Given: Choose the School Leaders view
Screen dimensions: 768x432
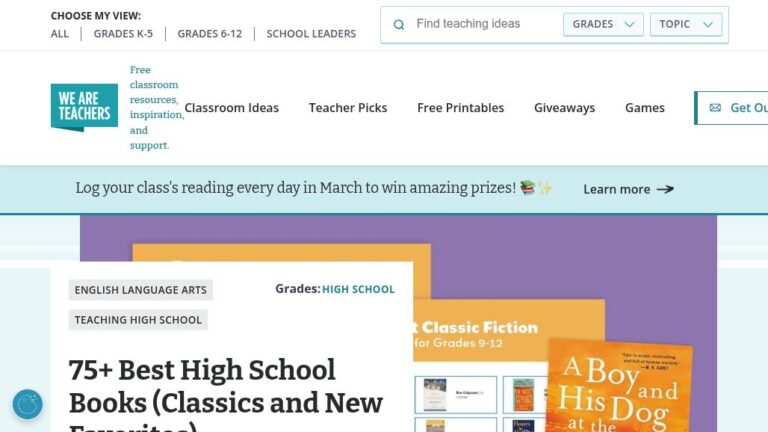Looking at the screenshot, I should click(311, 34).
